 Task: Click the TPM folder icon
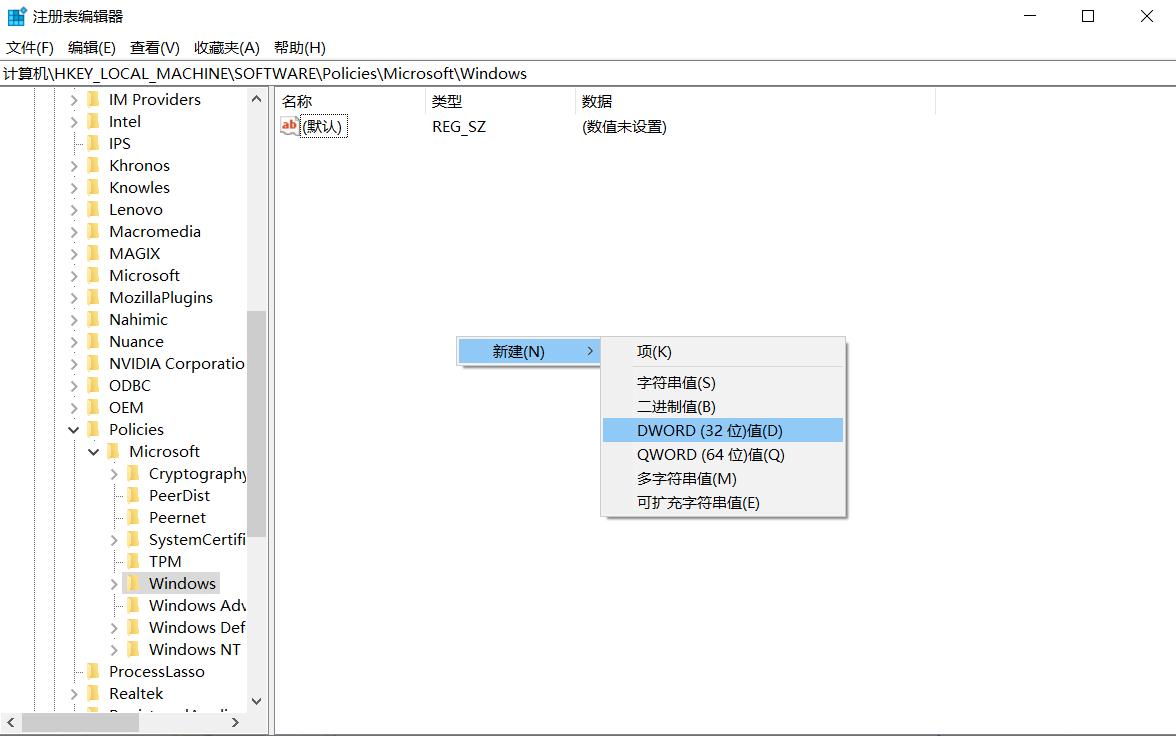(x=134, y=561)
